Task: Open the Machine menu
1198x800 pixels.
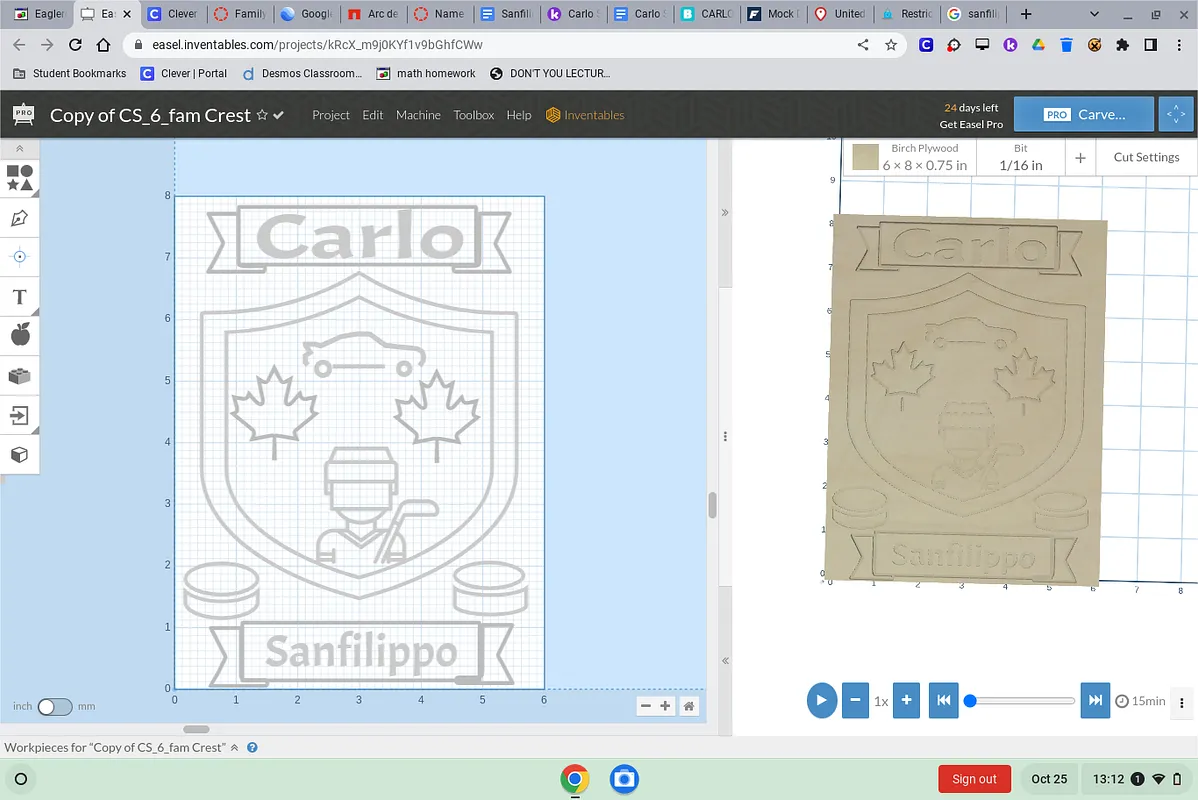Action: coord(418,115)
